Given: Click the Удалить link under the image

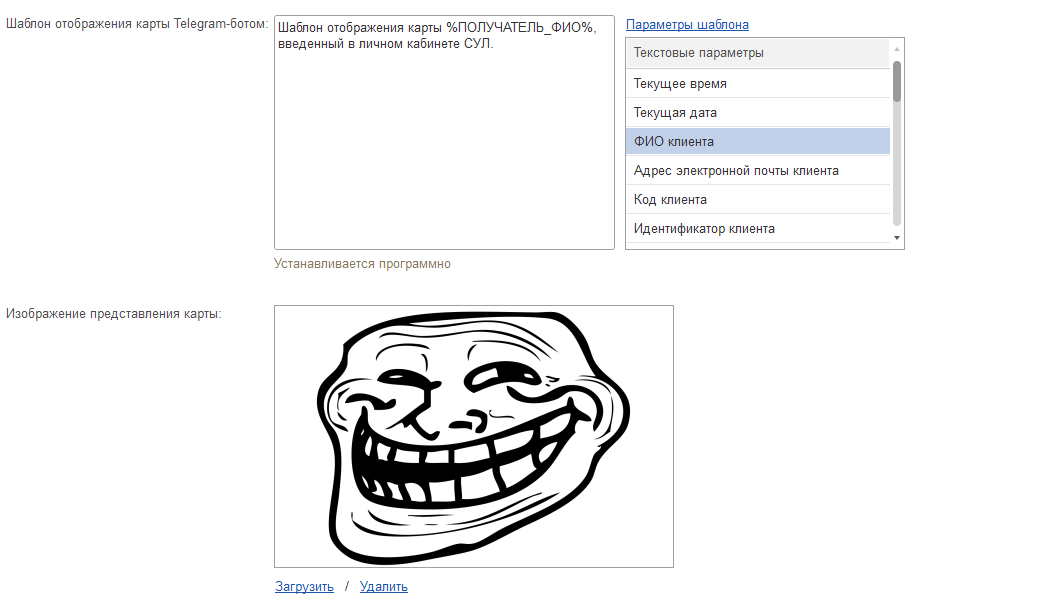Looking at the screenshot, I should (x=384, y=586).
